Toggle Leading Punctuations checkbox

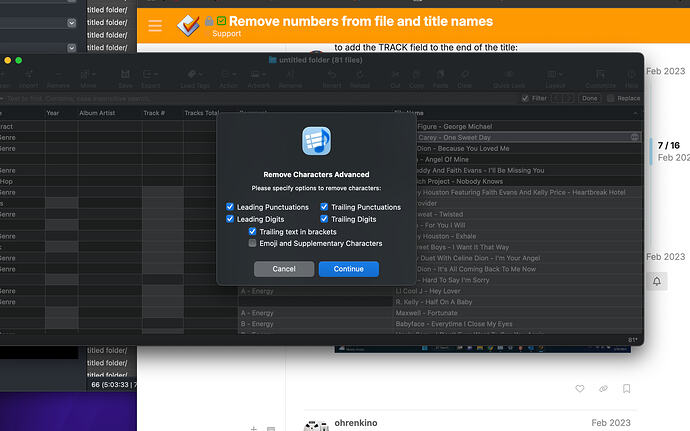tap(230, 206)
